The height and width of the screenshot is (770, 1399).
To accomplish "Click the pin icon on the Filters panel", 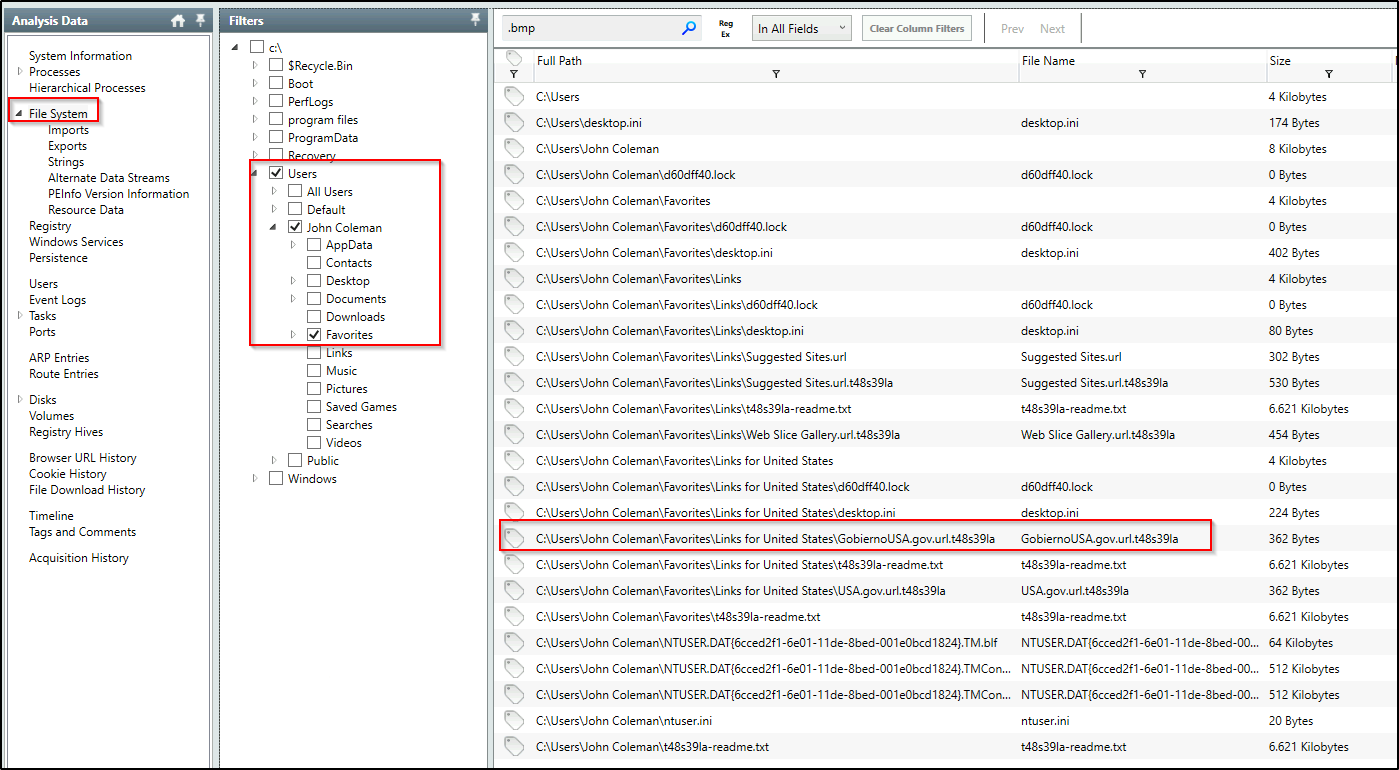I will (x=475, y=19).
